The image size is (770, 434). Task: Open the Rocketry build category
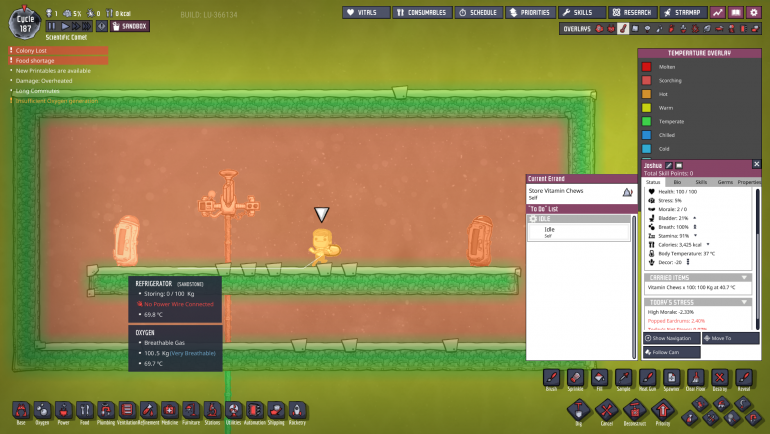tap(297, 410)
